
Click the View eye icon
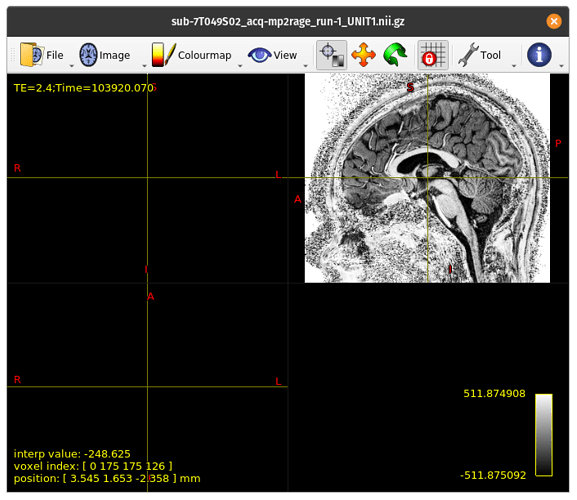259,55
